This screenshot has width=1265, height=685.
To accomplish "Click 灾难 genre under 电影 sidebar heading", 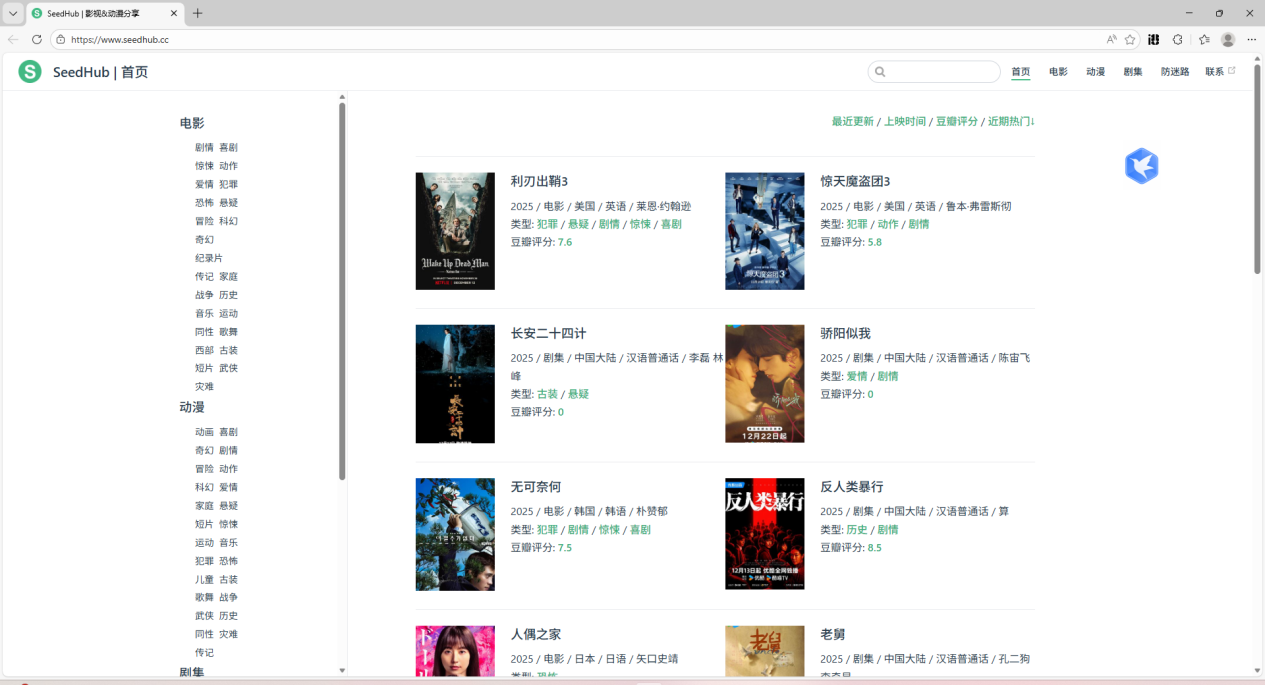I will pyautogui.click(x=204, y=386).
